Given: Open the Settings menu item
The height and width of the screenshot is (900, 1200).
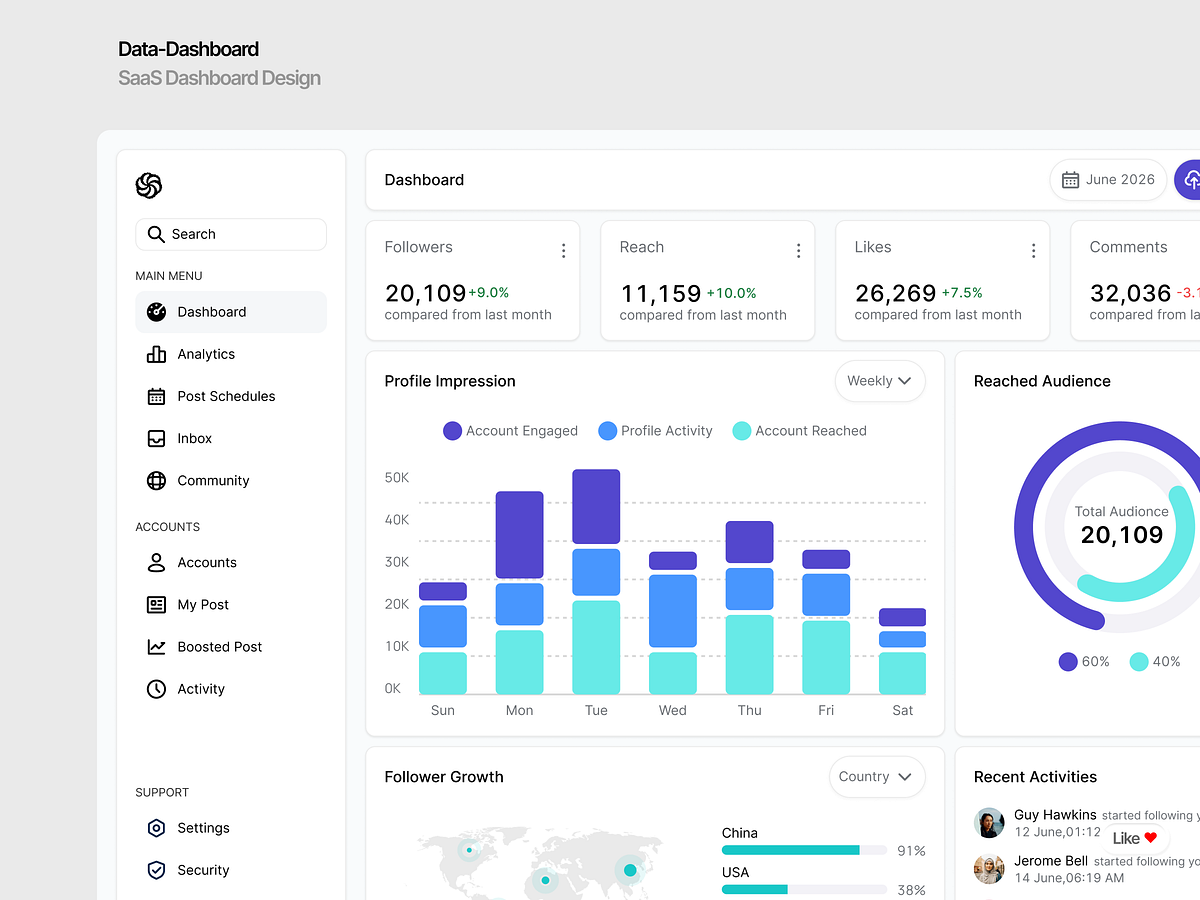Looking at the screenshot, I should pos(188,828).
